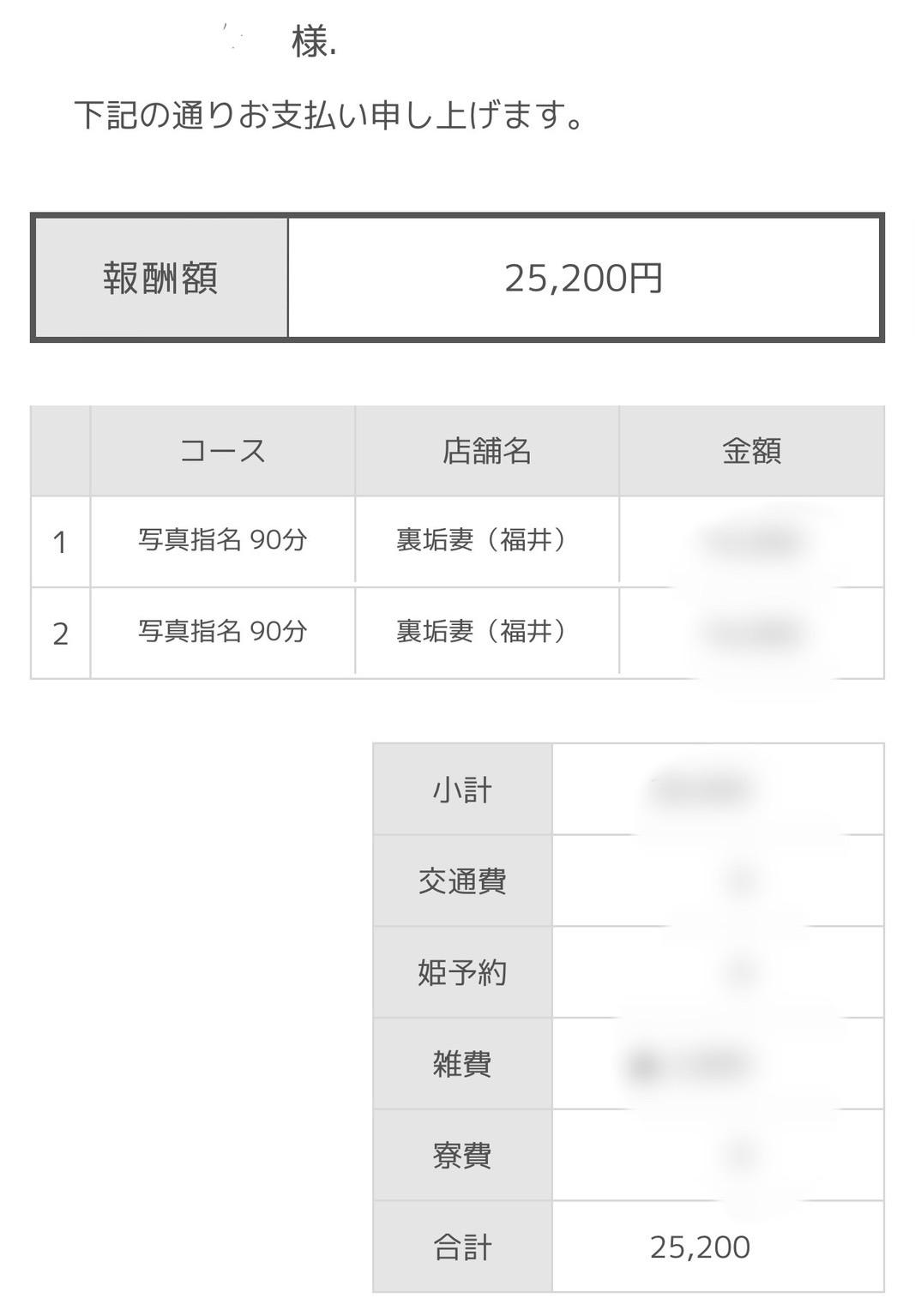915x1316 pixels.
Task: Click second row 裏垢妻（福井） store name
Action: (x=481, y=632)
